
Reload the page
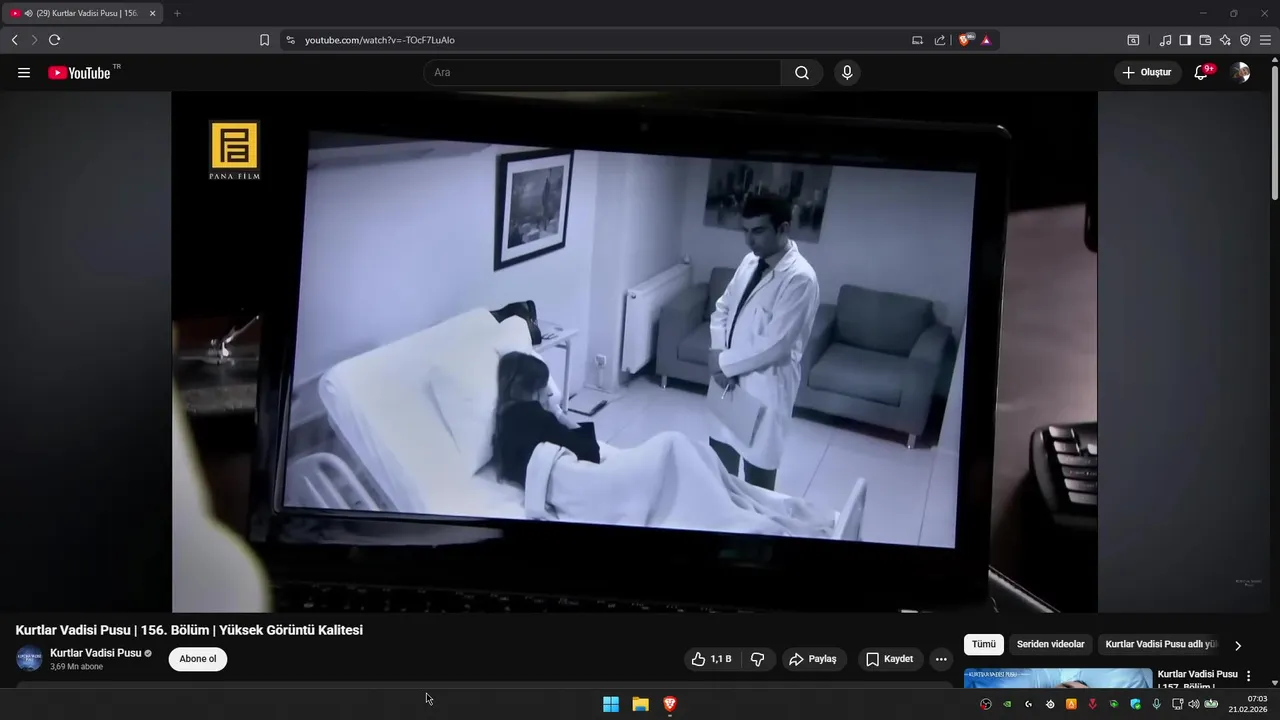(54, 40)
